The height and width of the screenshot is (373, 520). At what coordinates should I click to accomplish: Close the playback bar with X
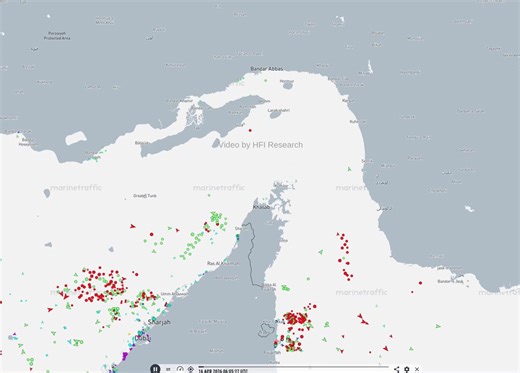coord(417,369)
